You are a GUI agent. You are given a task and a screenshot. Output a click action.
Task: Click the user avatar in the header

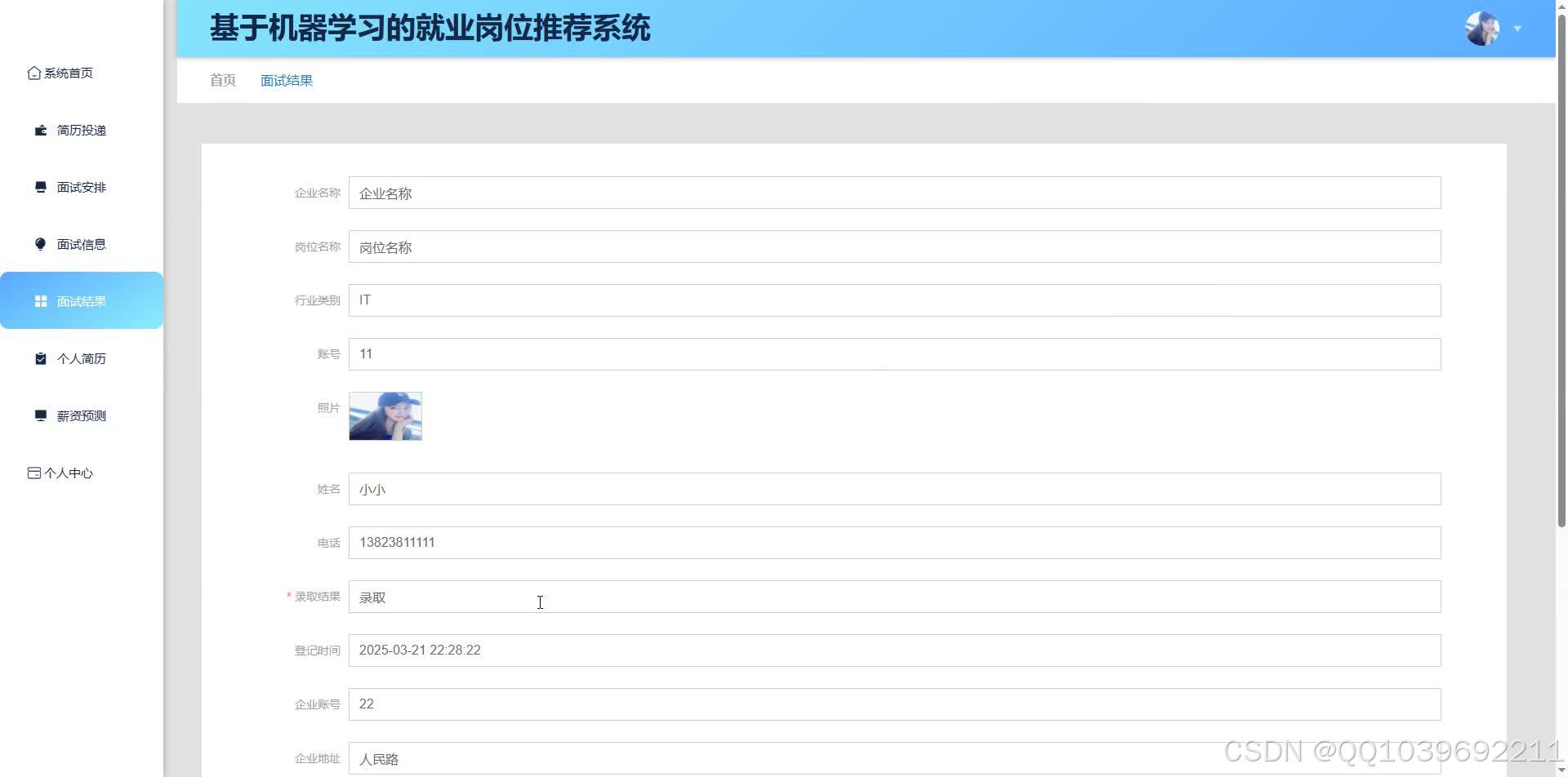pyautogui.click(x=1482, y=29)
